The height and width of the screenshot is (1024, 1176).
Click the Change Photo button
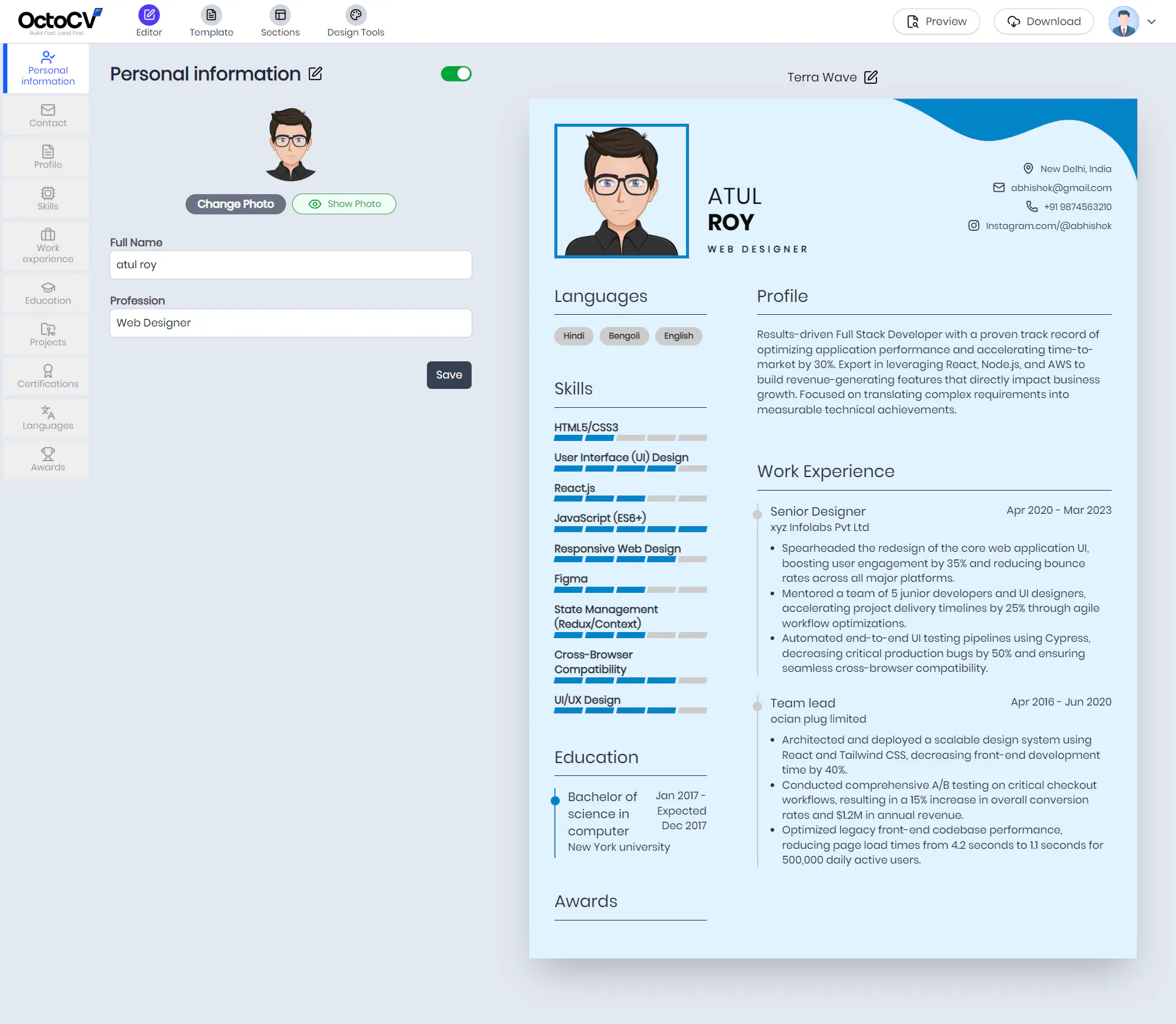click(x=235, y=204)
